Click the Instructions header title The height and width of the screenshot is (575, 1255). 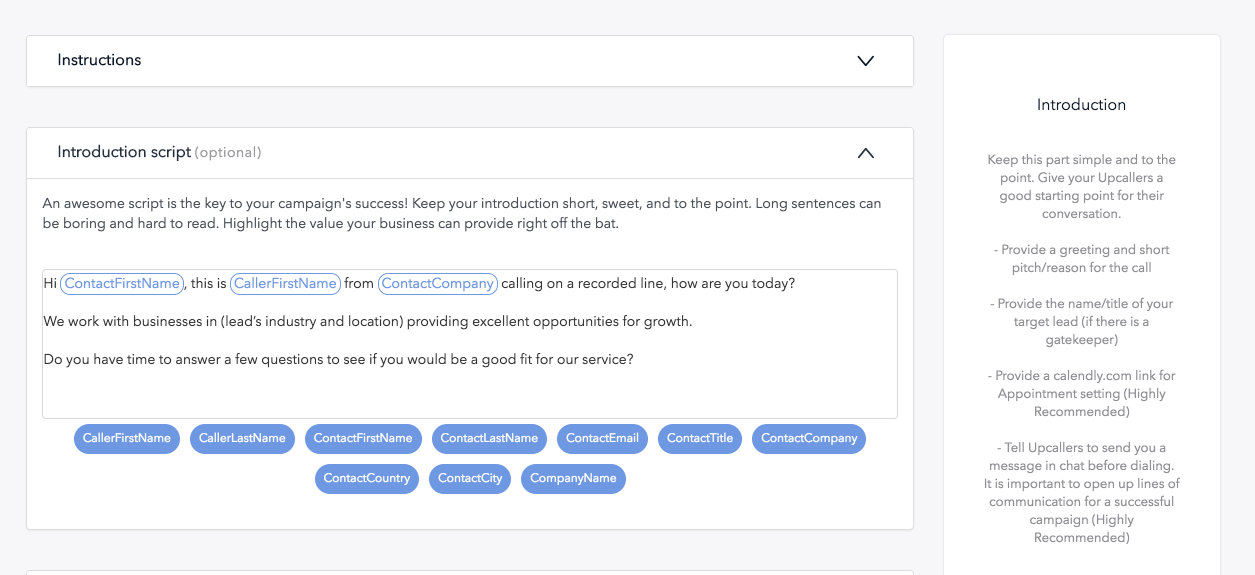(99, 60)
